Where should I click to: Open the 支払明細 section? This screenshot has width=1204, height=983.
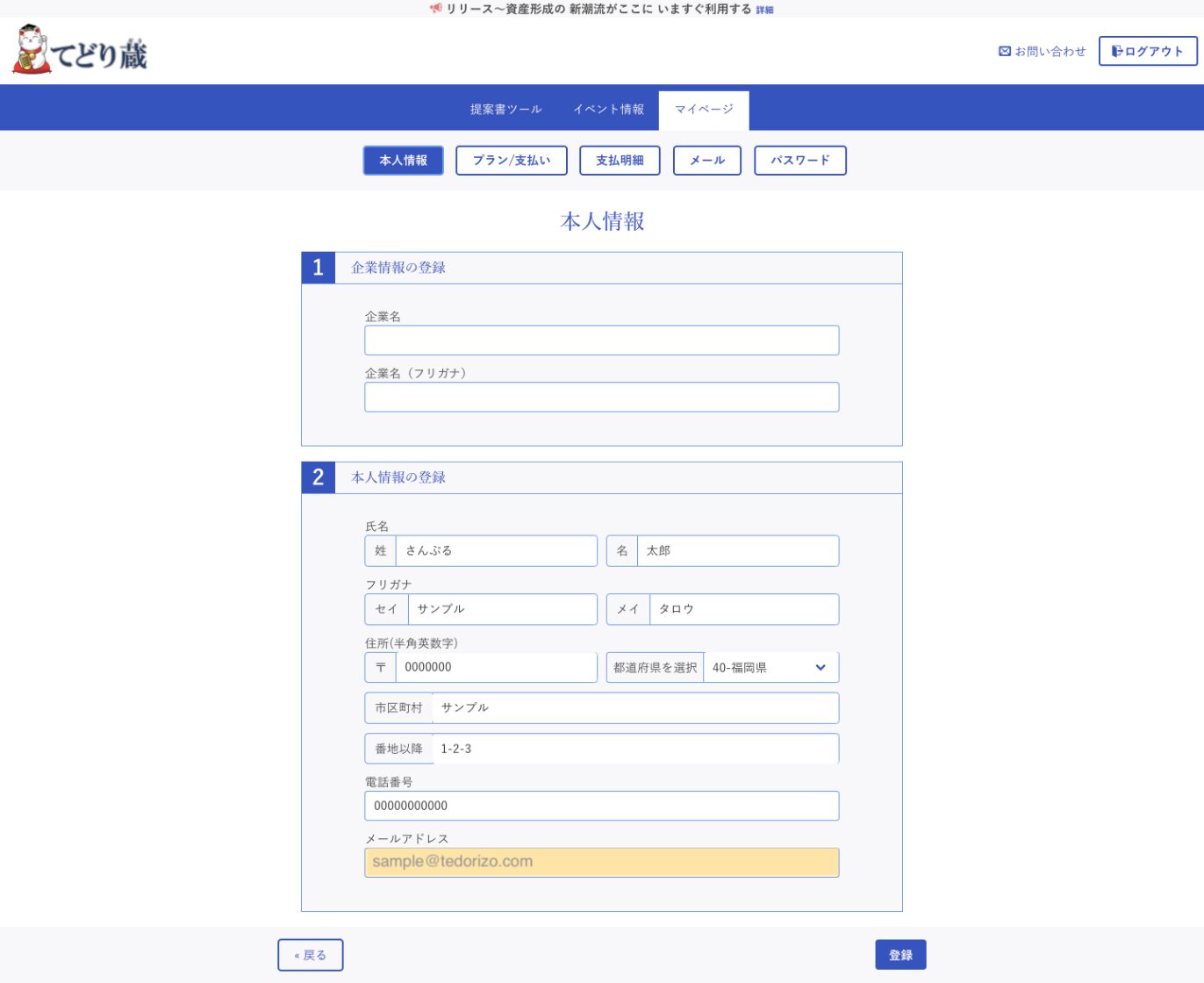pos(620,161)
